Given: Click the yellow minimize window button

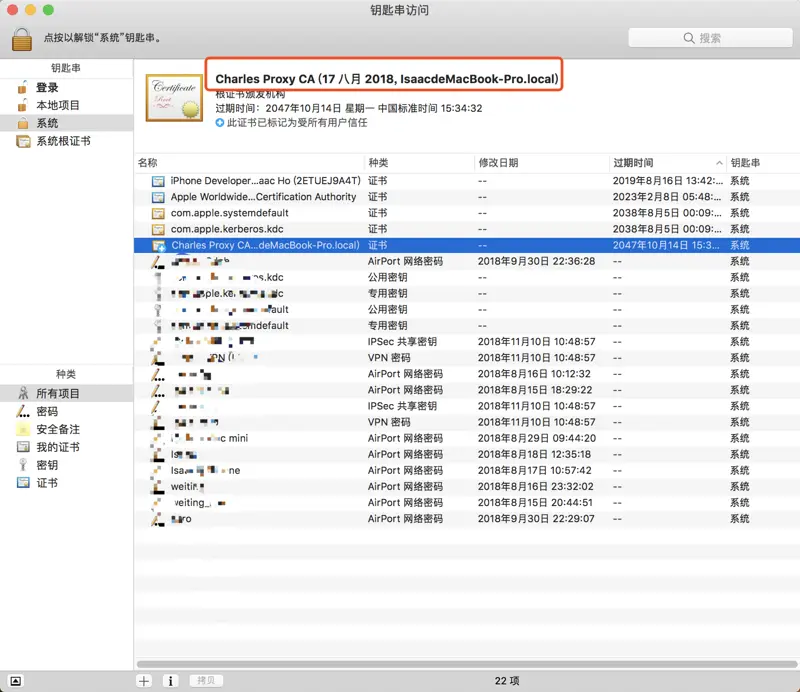Looking at the screenshot, I should tap(30, 10).
